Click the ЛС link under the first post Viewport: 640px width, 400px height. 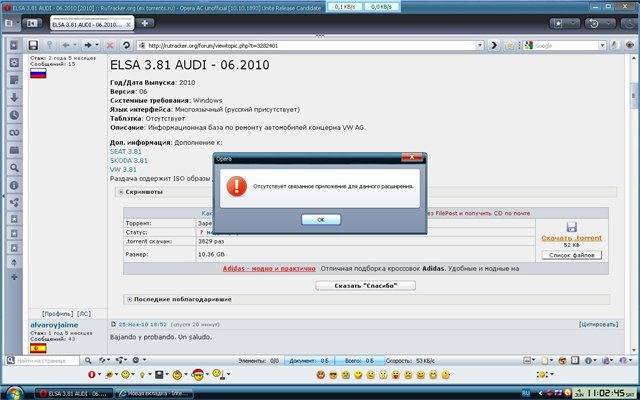[84, 313]
